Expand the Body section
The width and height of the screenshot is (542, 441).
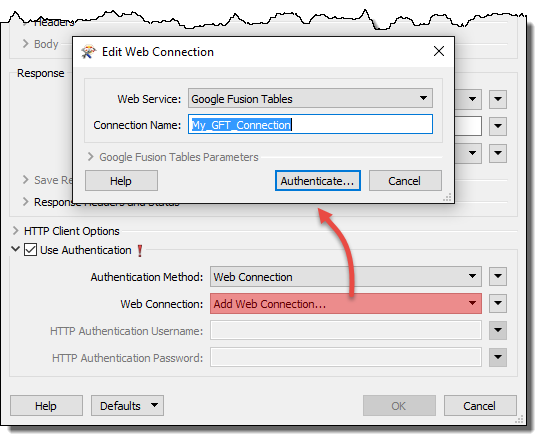pos(25,44)
